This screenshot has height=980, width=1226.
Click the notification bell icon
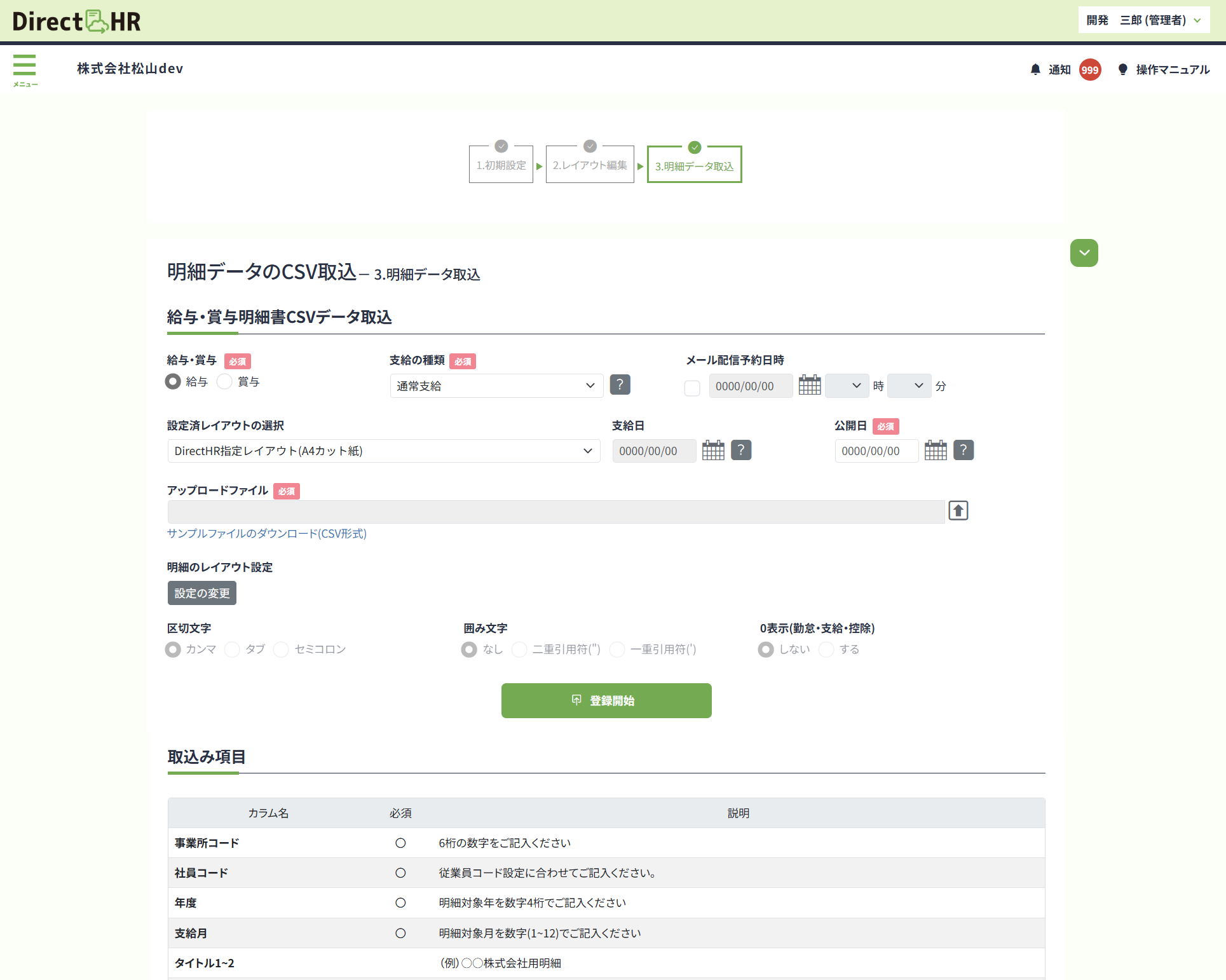[1035, 69]
